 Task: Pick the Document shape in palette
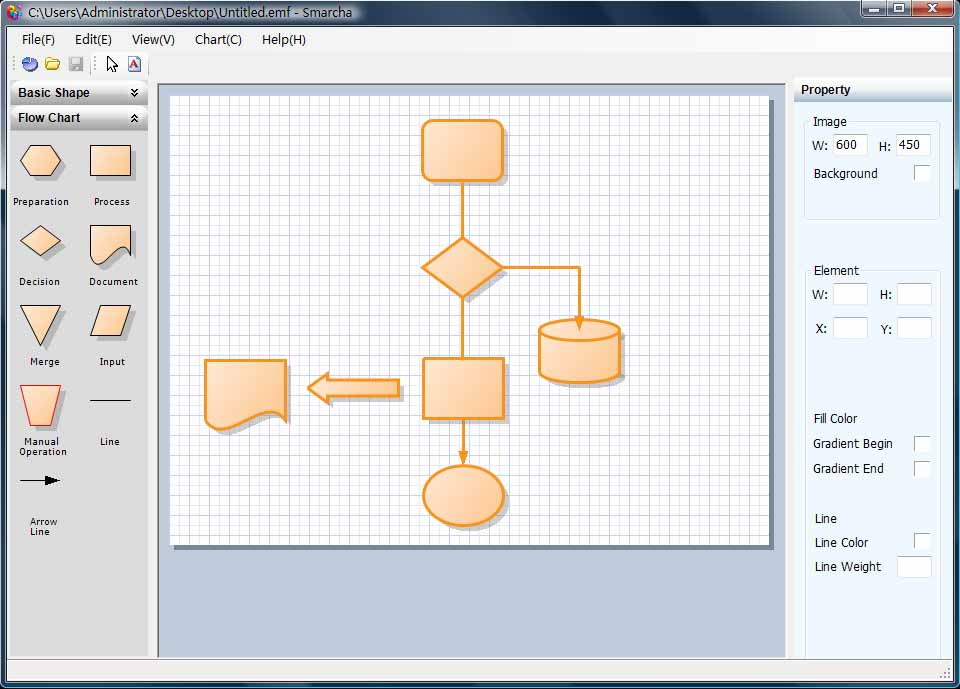[111, 244]
